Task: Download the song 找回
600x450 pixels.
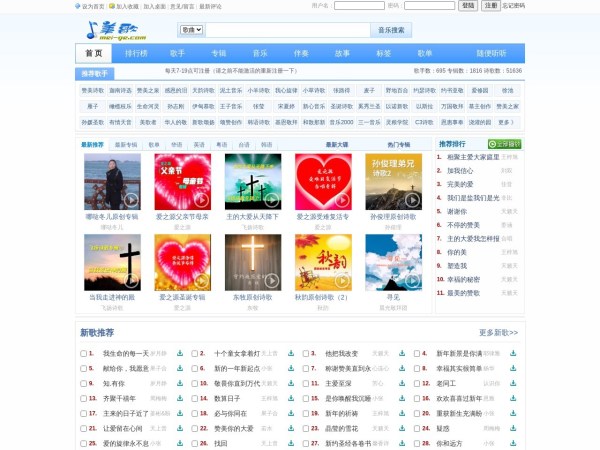Action: coord(290,443)
